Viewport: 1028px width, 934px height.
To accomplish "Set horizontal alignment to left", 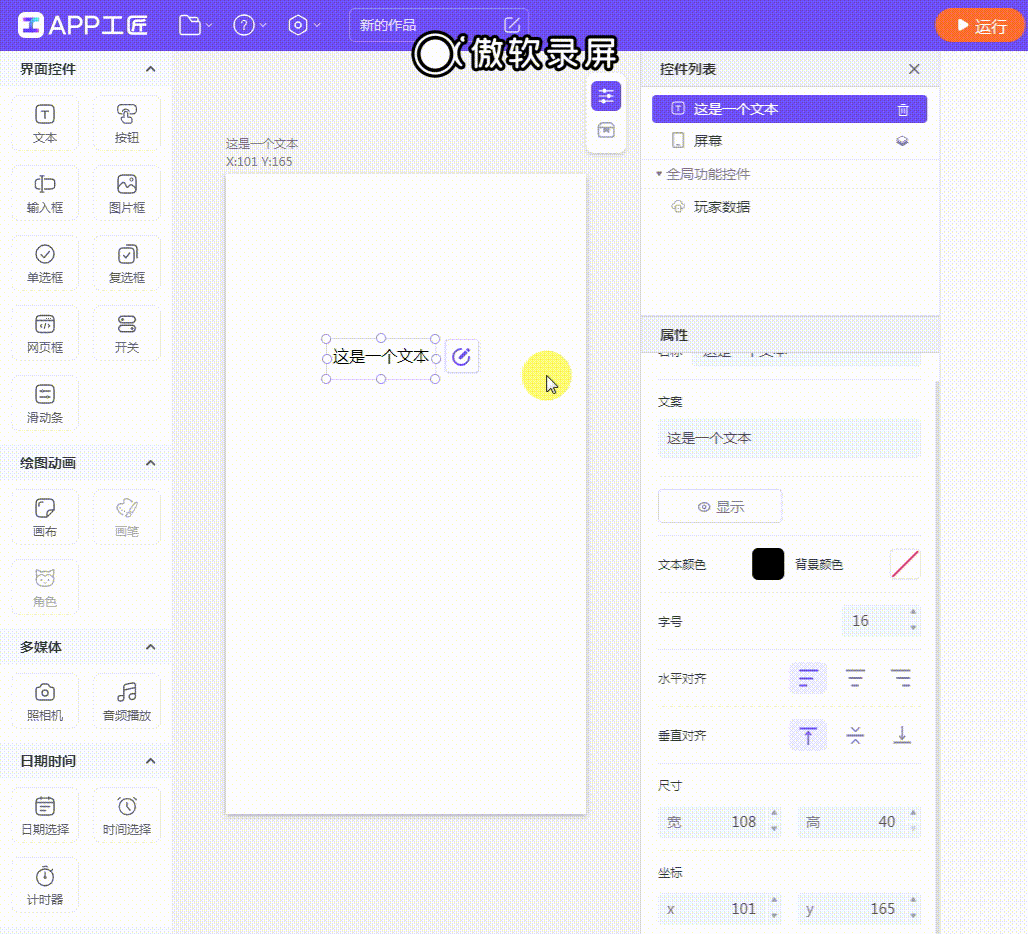I will pyautogui.click(x=808, y=678).
